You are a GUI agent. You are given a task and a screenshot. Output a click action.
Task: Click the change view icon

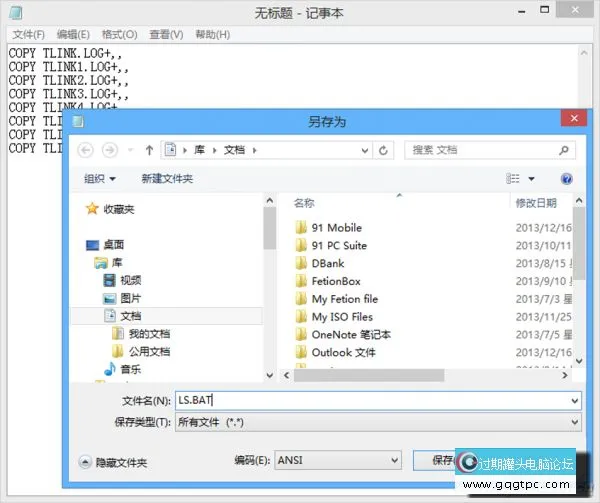point(513,179)
